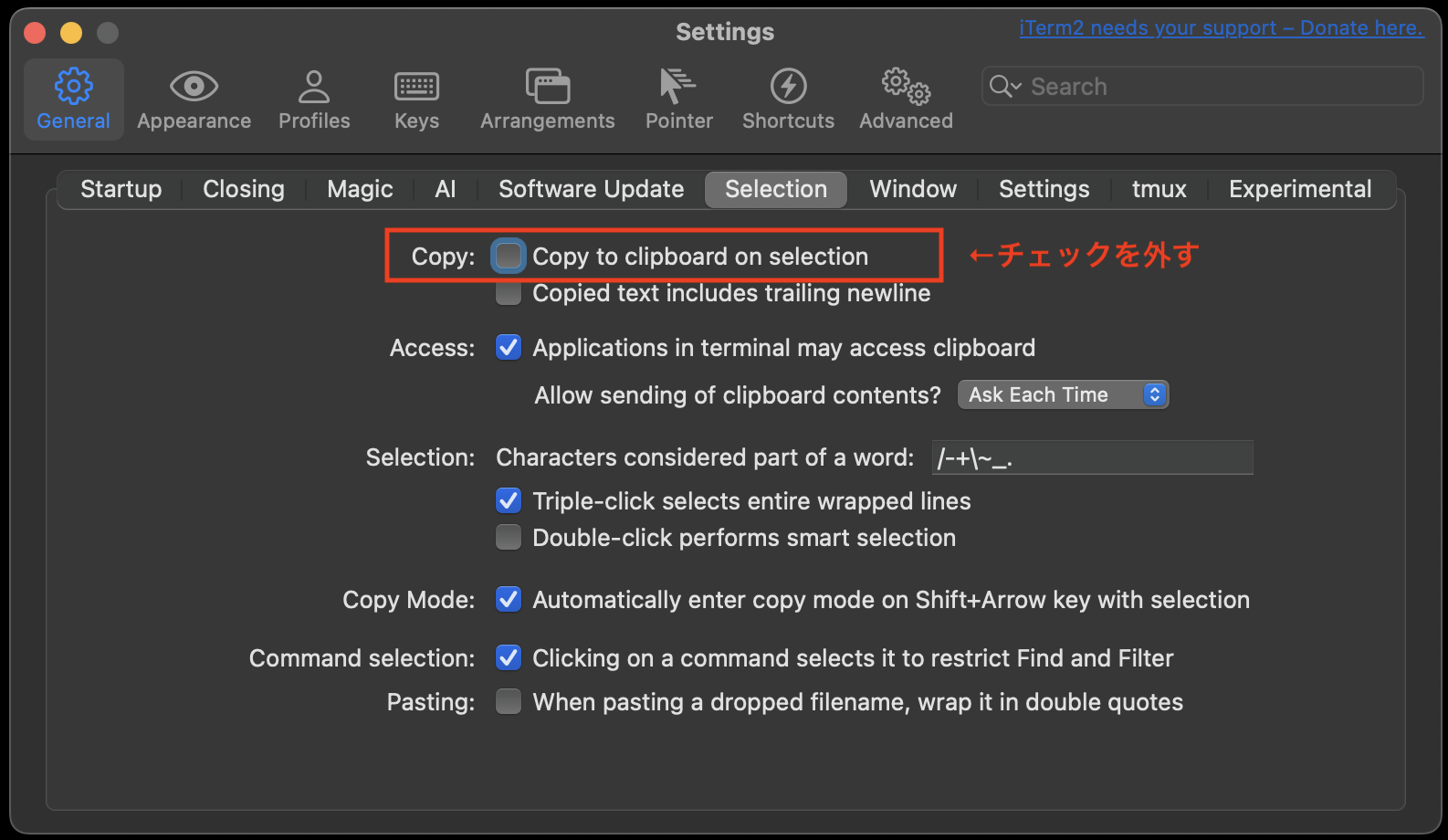The image size is (1448, 840).
Task: Open the Advanced gears icon
Action: click(x=905, y=87)
